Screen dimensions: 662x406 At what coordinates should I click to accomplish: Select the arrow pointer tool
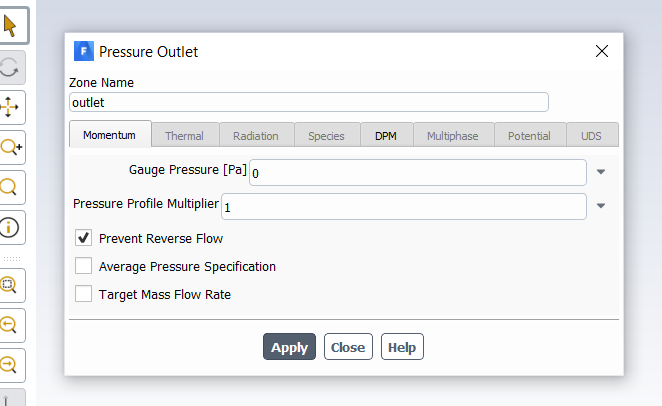coord(12,26)
